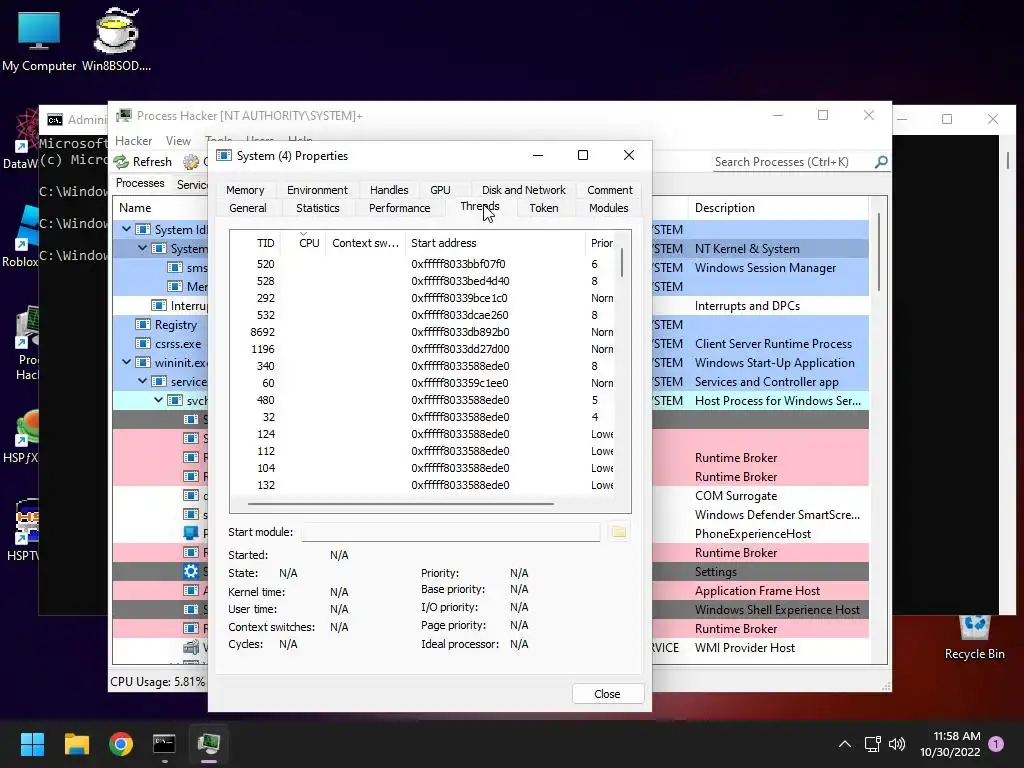Open the taskbar clock showing 11:58 AM
This screenshot has width=1024, height=768.
click(x=950, y=744)
